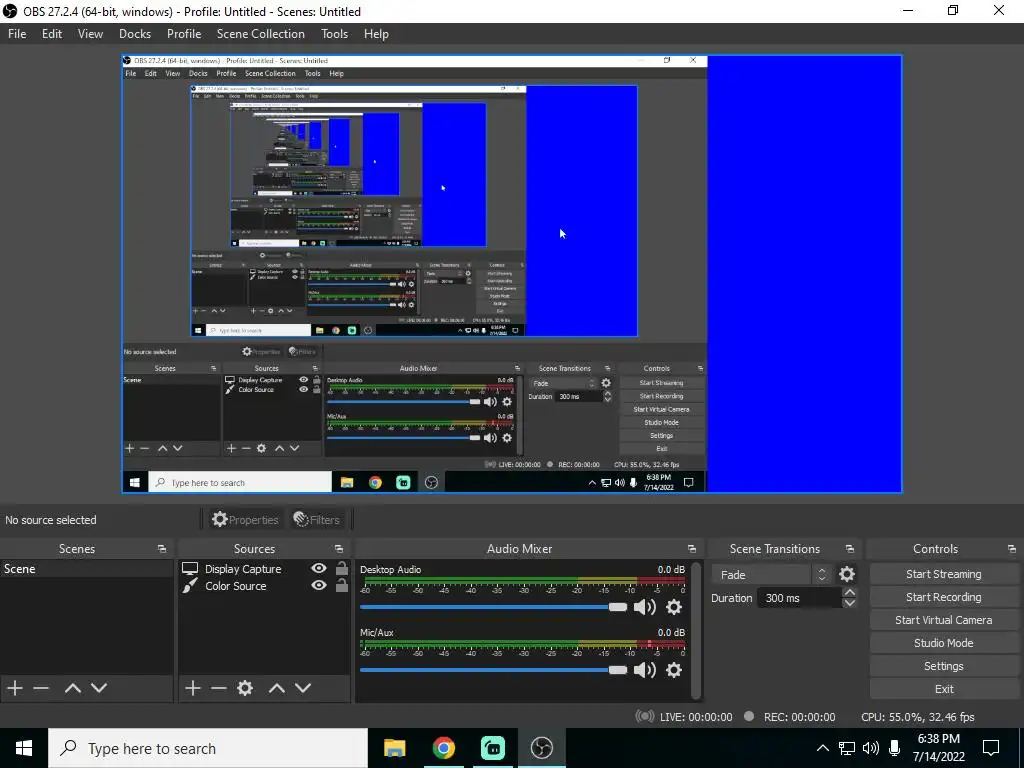Increase transition duration with up arrow
Screen dimensions: 1024x768
click(x=850, y=592)
